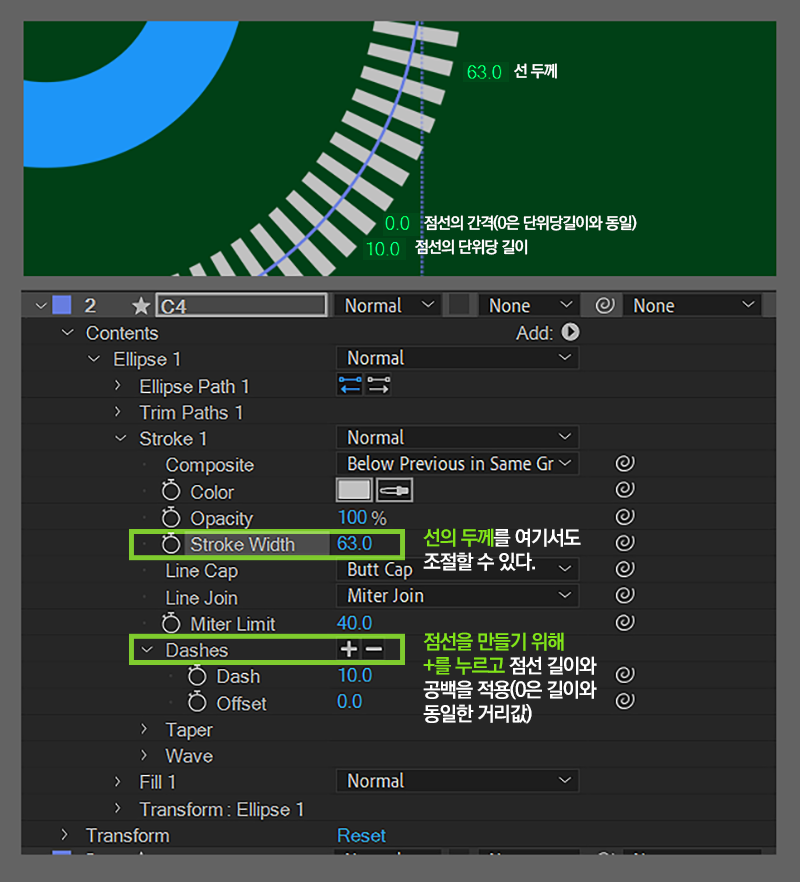Click the matte toggle box beside Normal dropdown
This screenshot has height=882, width=800.
tap(460, 305)
